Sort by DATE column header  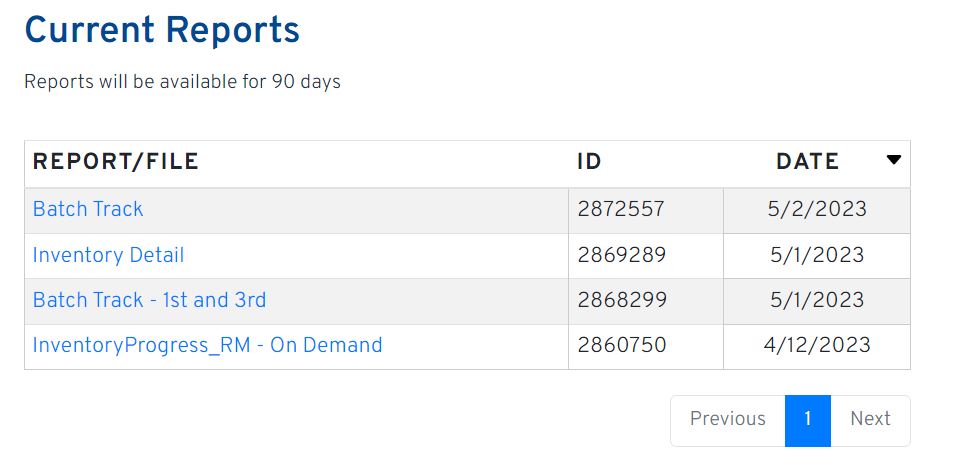click(807, 162)
